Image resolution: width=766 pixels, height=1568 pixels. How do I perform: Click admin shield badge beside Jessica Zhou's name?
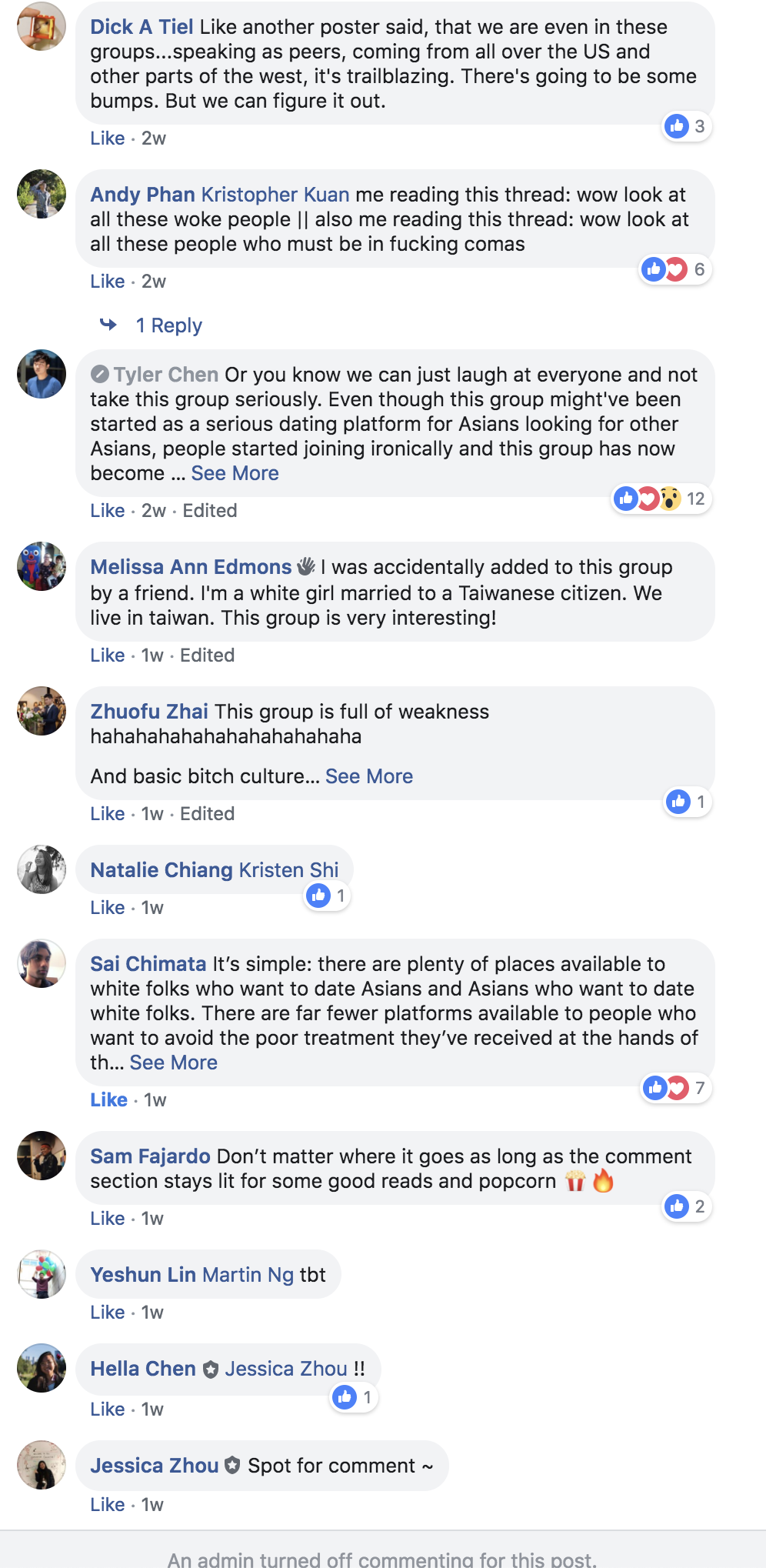[232, 1466]
